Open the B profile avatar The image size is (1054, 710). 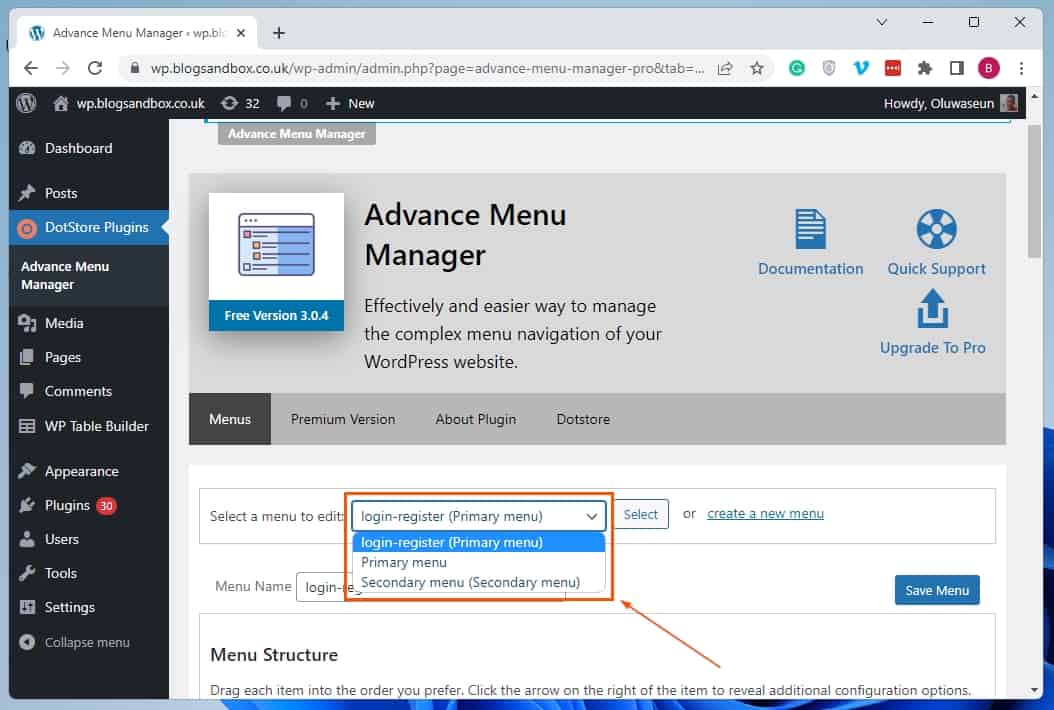click(x=988, y=68)
